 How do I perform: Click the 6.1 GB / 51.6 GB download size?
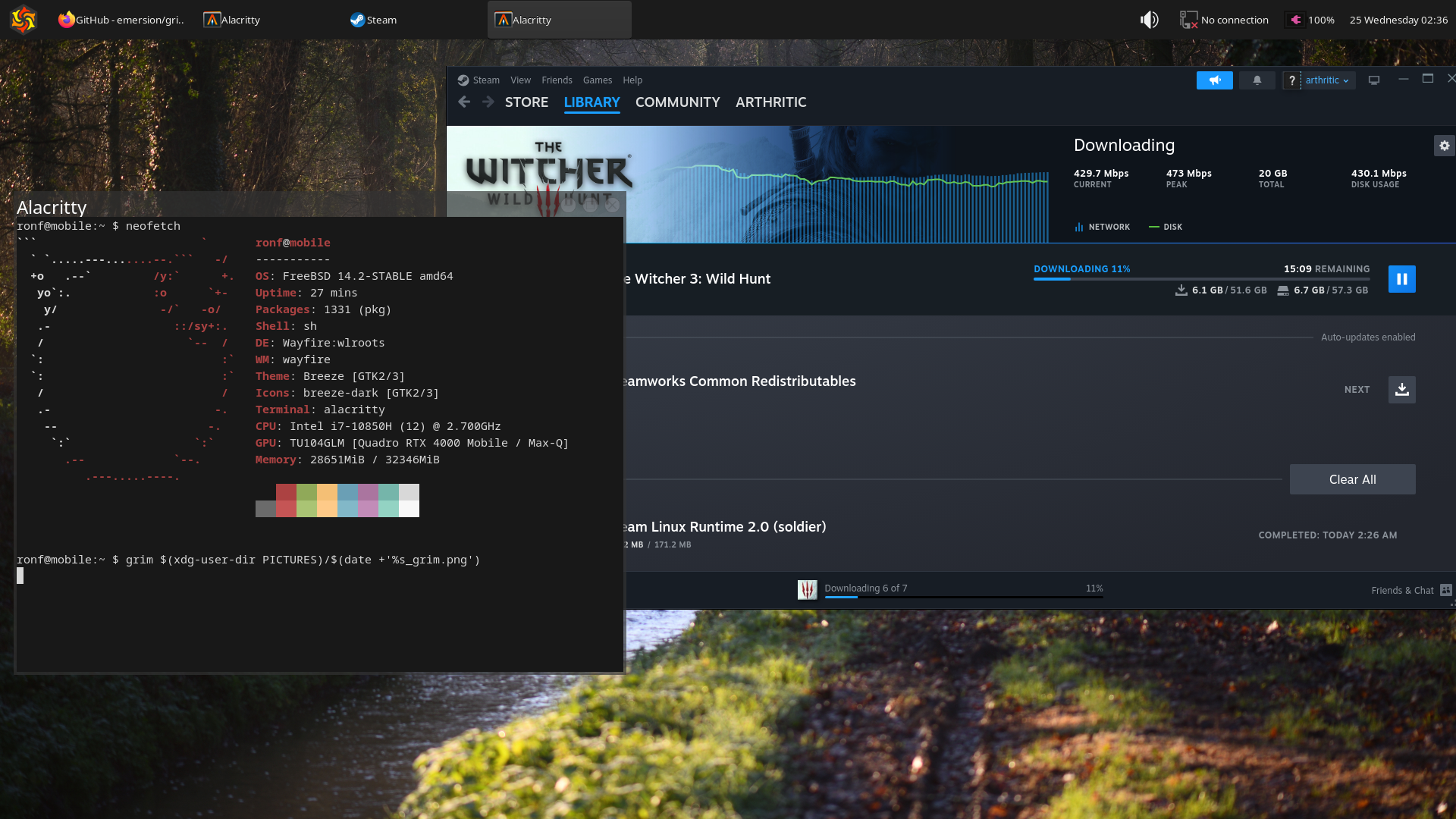click(1221, 290)
